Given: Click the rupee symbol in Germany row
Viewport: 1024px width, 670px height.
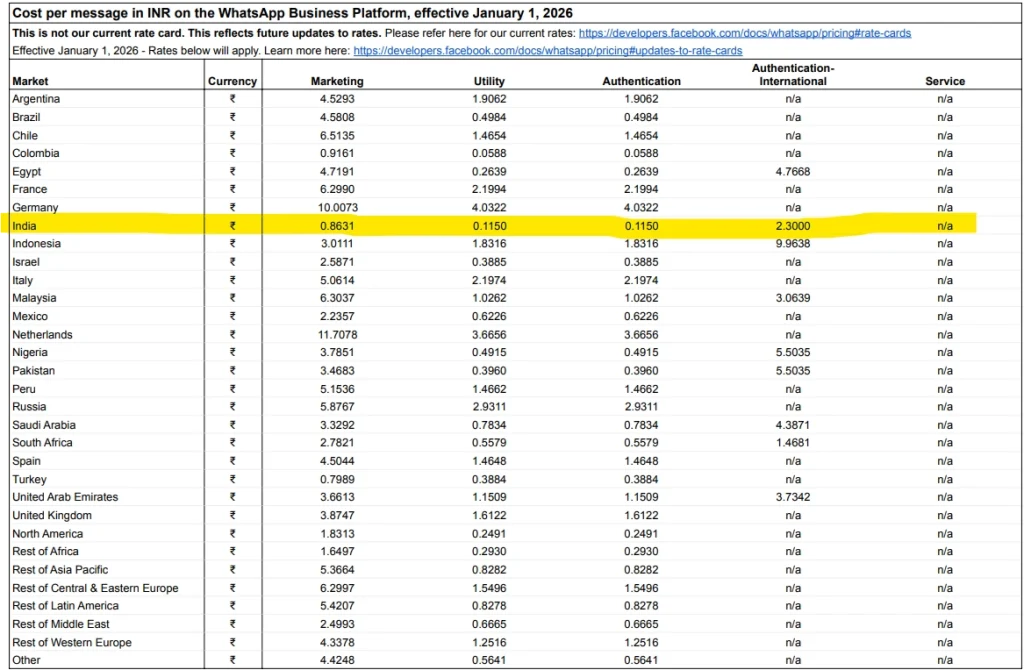Looking at the screenshot, I should click(232, 208).
